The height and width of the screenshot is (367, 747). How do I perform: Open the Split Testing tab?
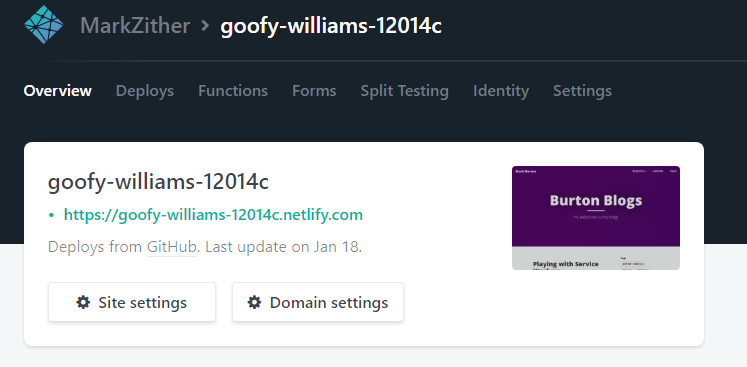click(x=404, y=91)
